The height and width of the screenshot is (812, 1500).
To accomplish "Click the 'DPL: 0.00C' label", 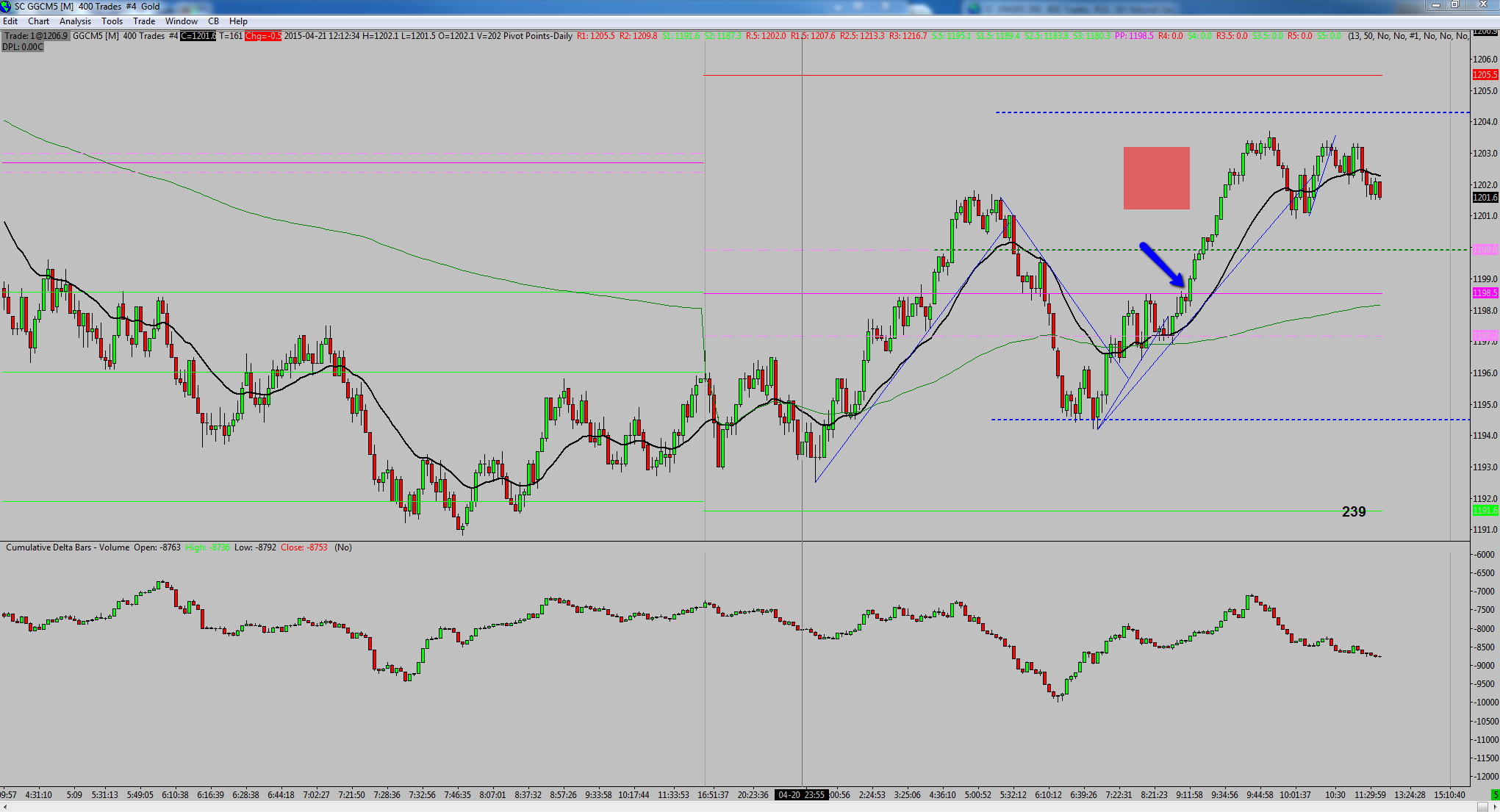I will (x=23, y=47).
